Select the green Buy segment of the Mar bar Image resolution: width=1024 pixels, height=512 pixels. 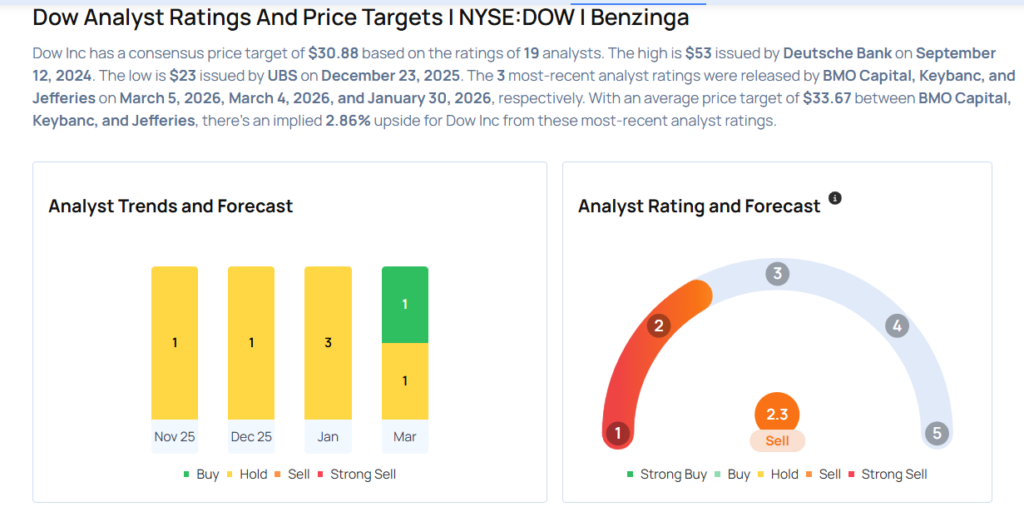[405, 304]
